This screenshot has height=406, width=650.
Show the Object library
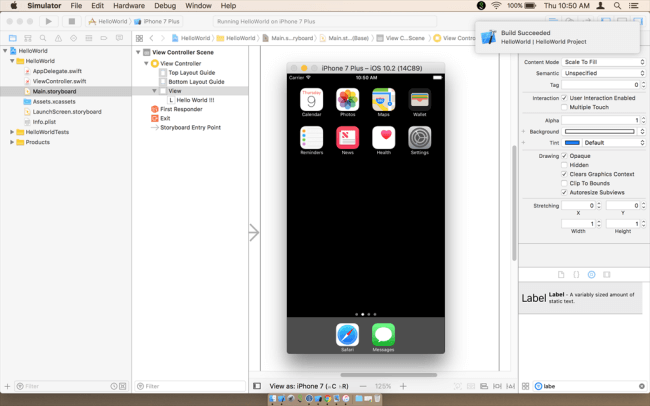(x=592, y=275)
